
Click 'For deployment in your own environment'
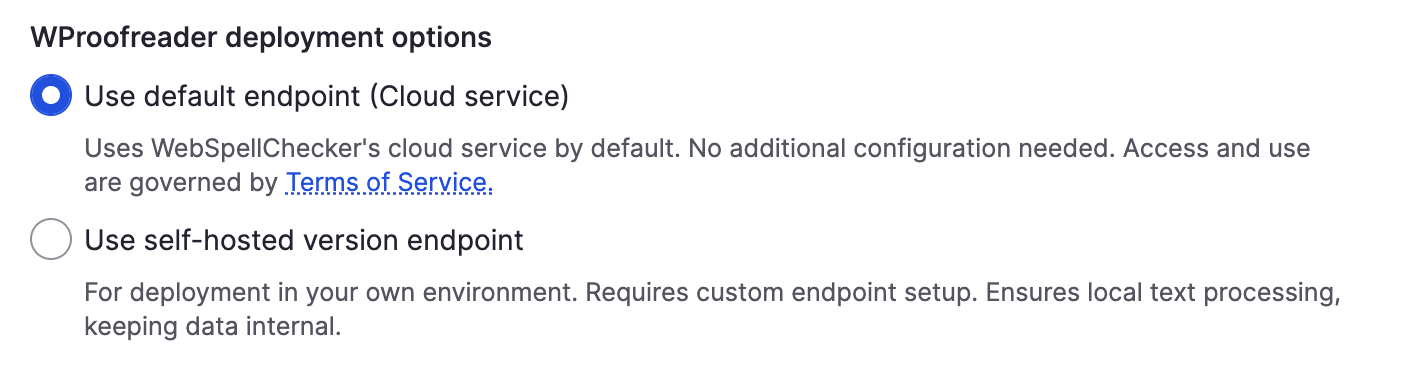point(331,294)
